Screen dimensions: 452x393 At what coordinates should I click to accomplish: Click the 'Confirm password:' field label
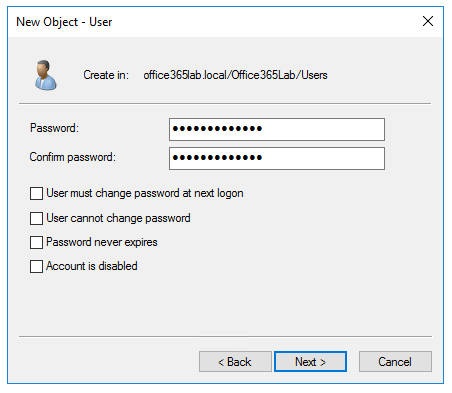click(x=73, y=157)
